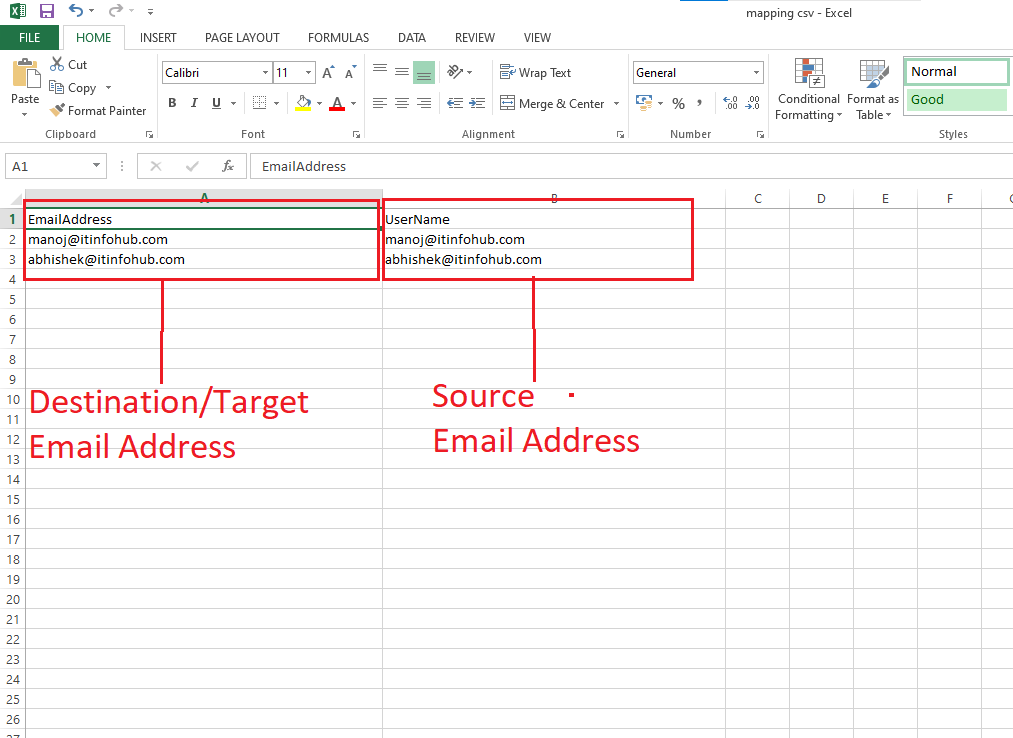Select column C header
The height and width of the screenshot is (738, 1013).
758,198
